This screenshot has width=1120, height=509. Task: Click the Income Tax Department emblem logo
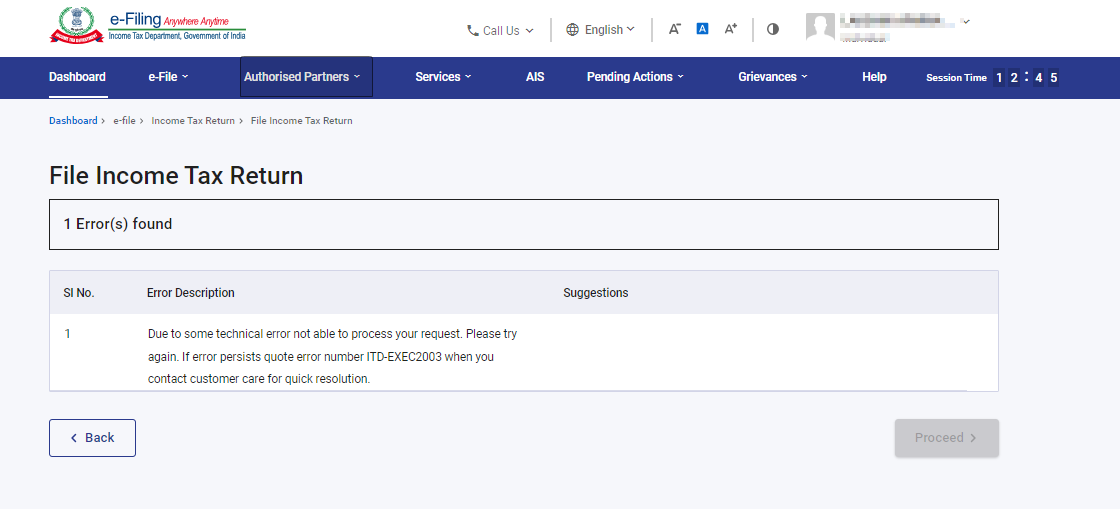[x=76, y=25]
